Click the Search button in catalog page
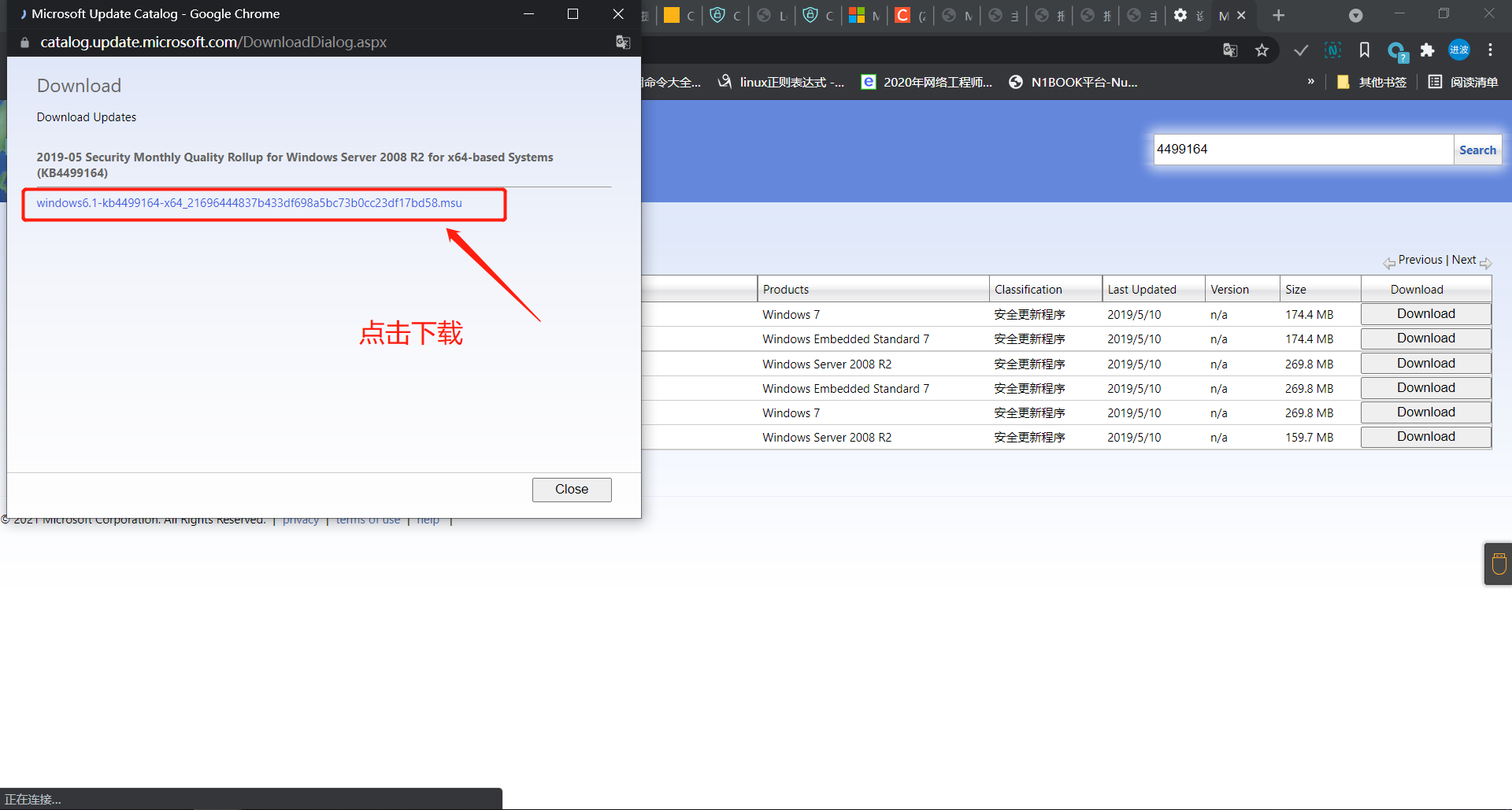Image resolution: width=1512 pixels, height=810 pixels. (x=1477, y=150)
